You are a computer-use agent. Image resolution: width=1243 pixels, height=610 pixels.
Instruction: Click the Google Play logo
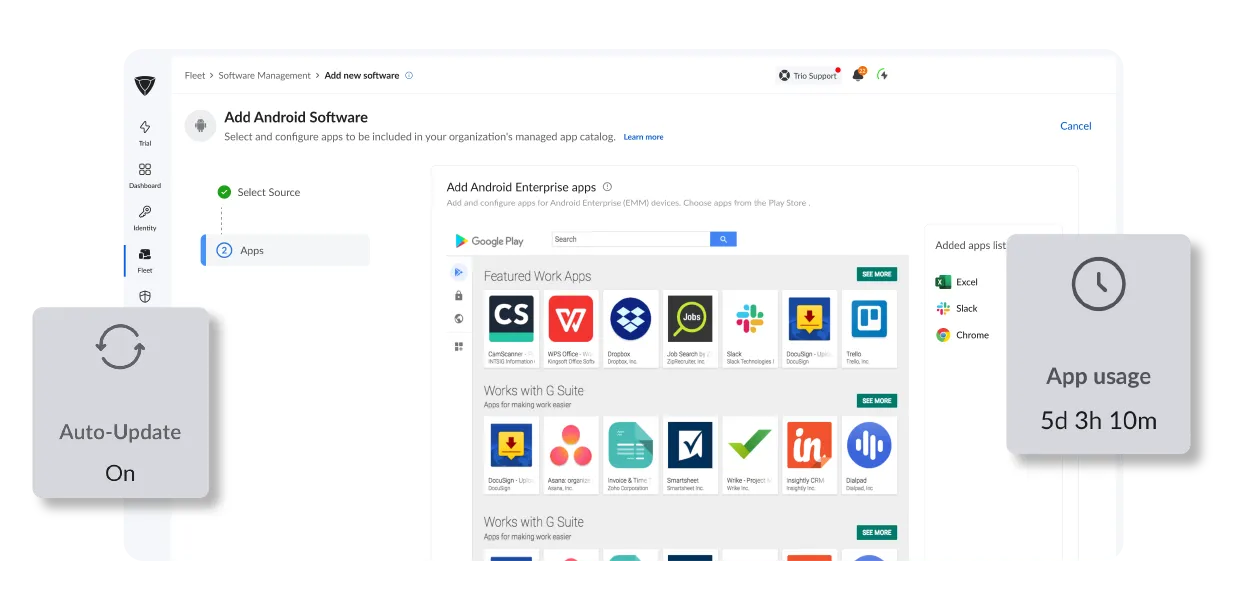click(489, 241)
